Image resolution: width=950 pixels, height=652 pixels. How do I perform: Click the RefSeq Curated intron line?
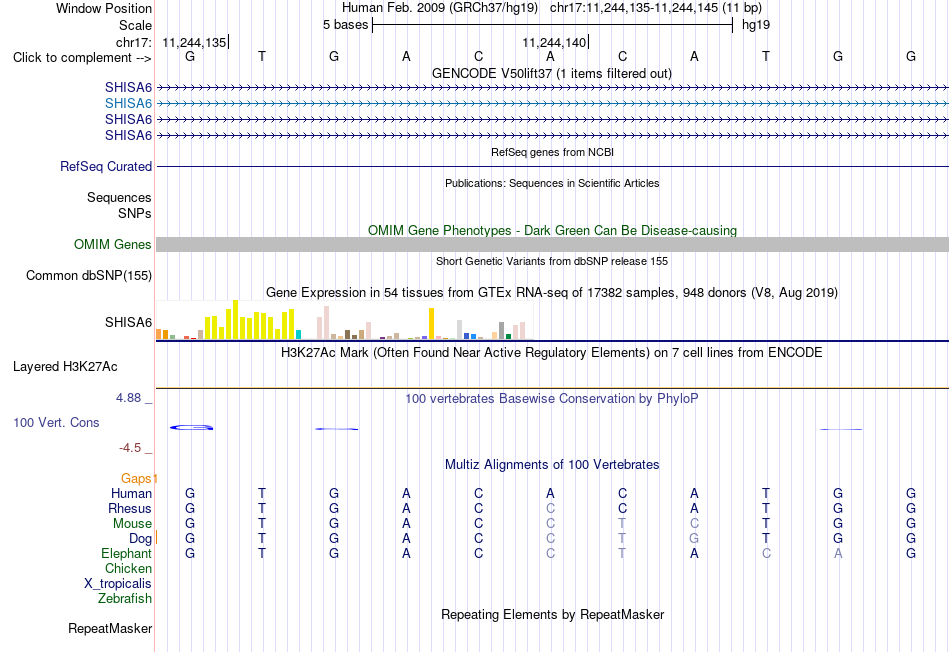(x=553, y=166)
